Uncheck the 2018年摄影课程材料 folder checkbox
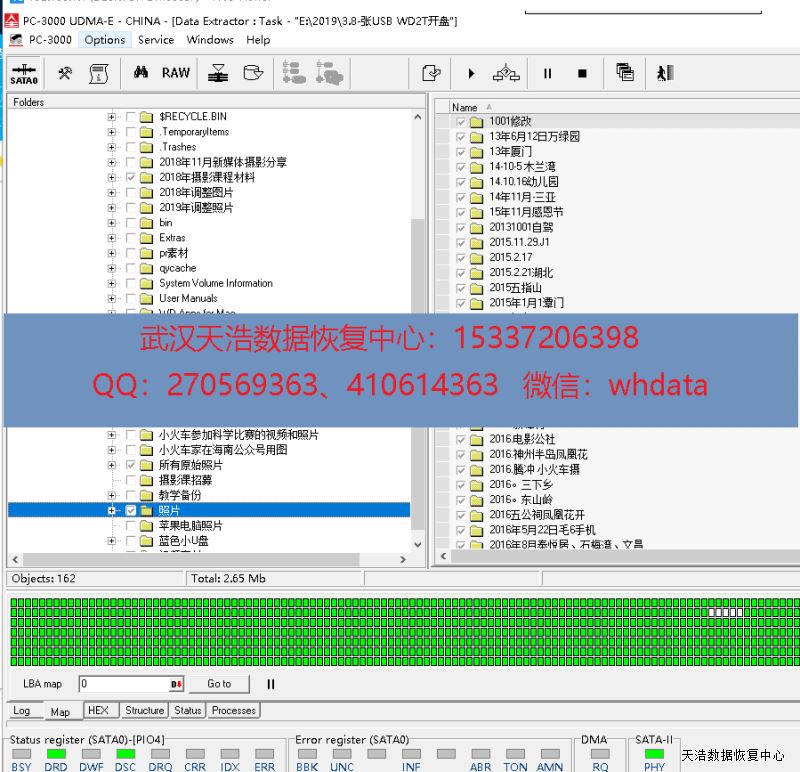The width and height of the screenshot is (800, 772). click(x=131, y=177)
